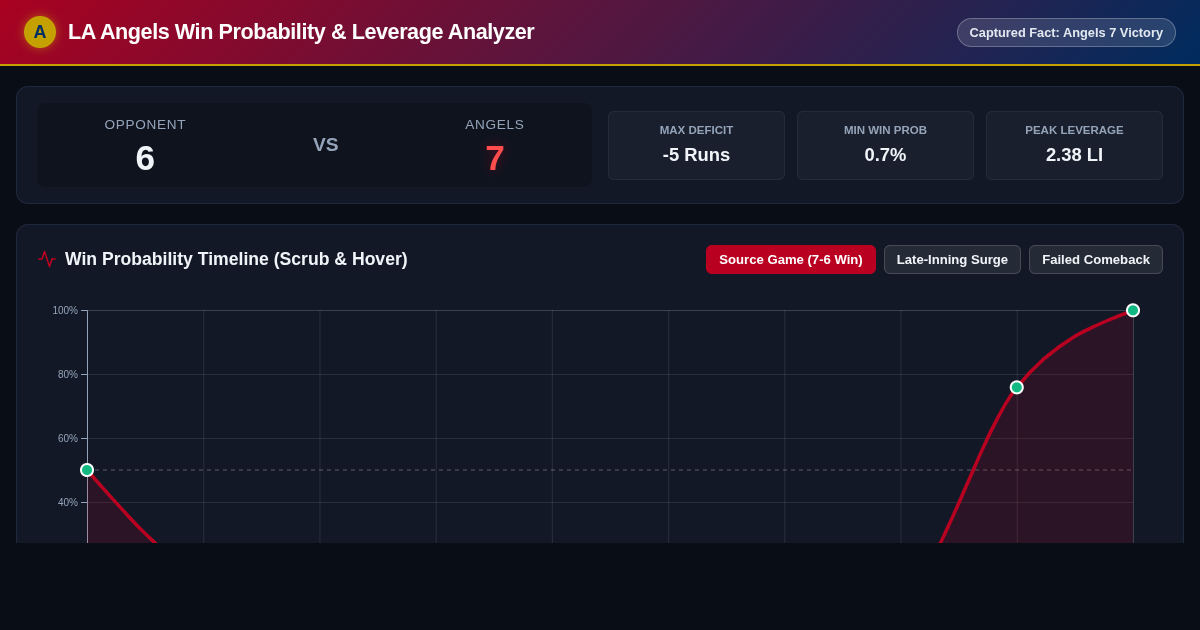This screenshot has width=1200, height=630.
Task: Click the Captured Fact: Angels 7 Victory badge
Action: (1066, 32)
